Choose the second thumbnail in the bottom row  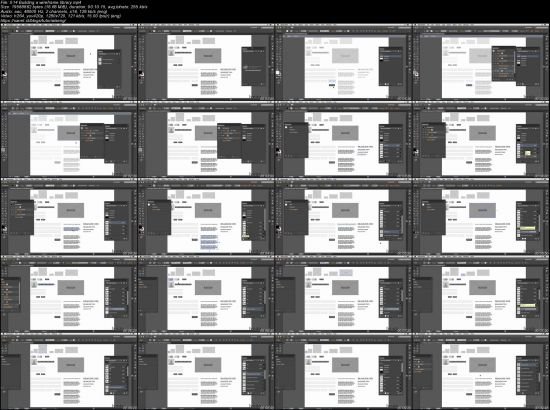[206, 371]
